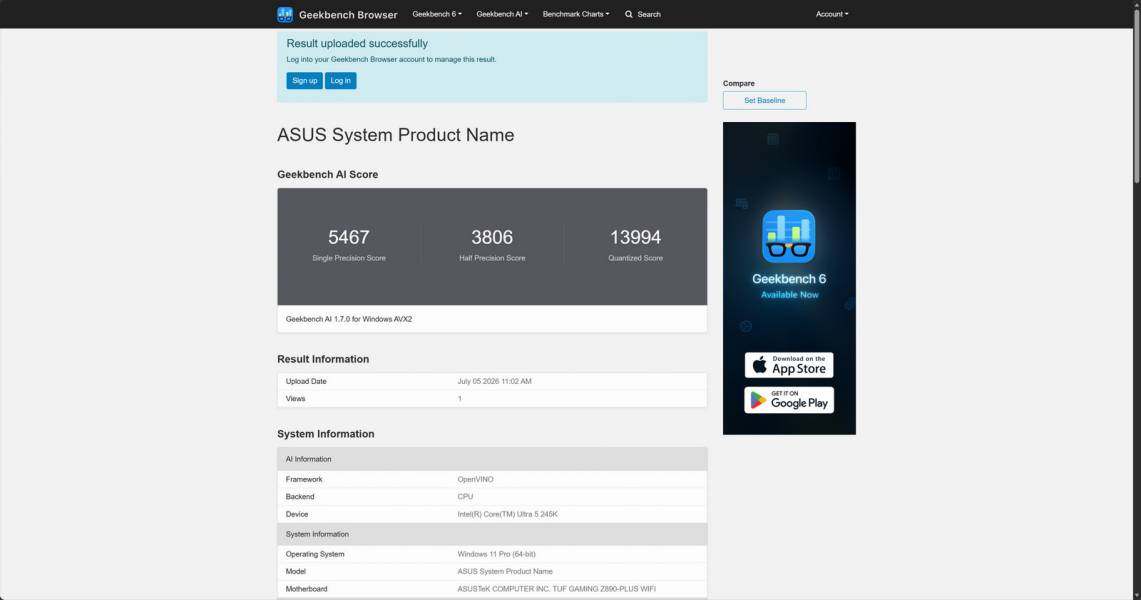Click the Log in button
The height and width of the screenshot is (600, 1141).
[x=341, y=81]
